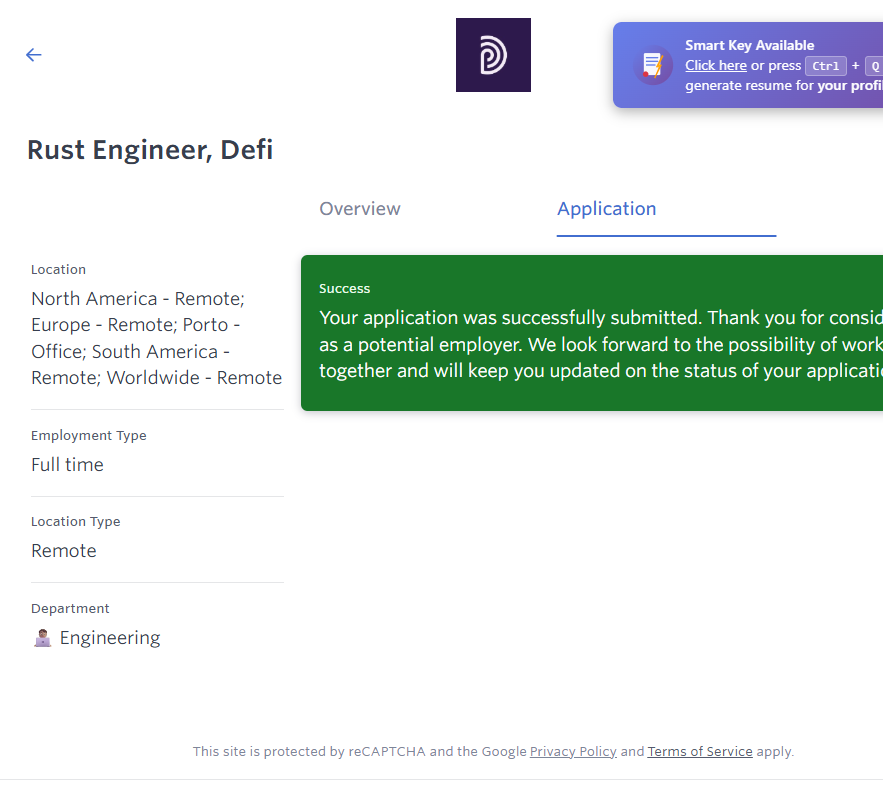Click the 'Success' banner heading

coord(345,289)
